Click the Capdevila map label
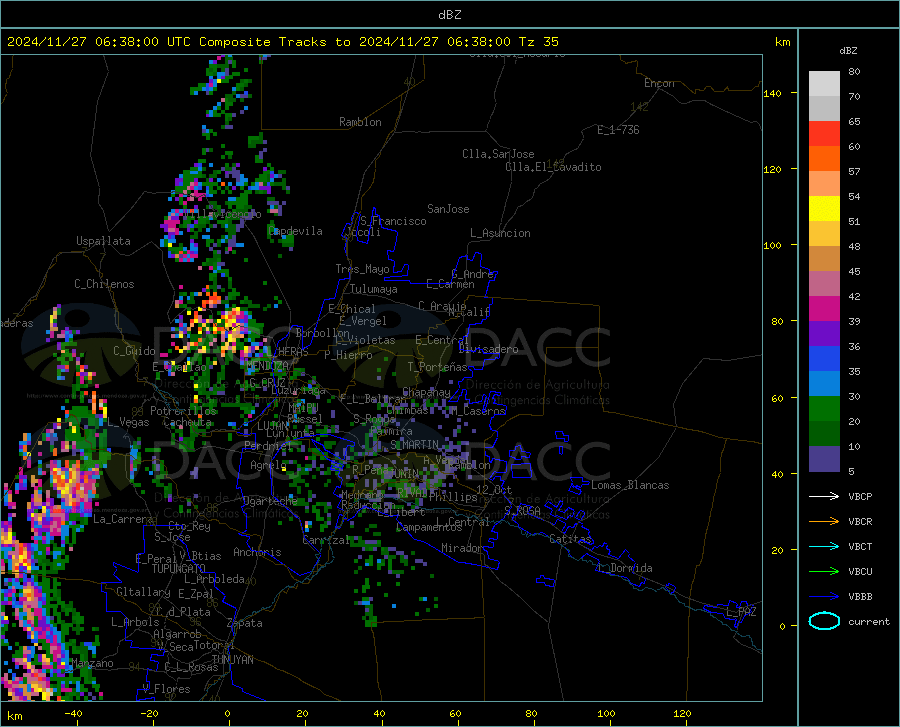The height and width of the screenshot is (727, 900). [295, 231]
